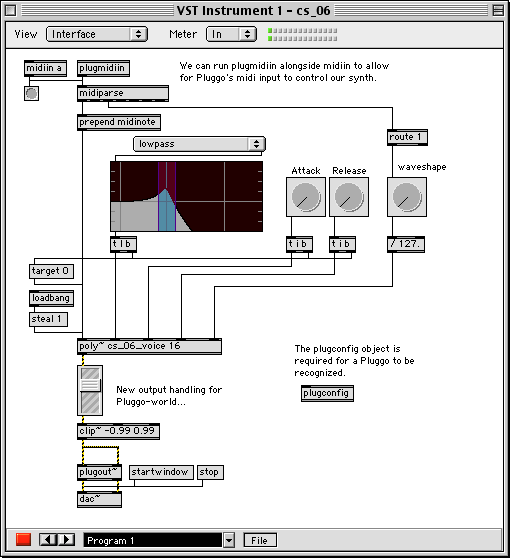Open the lowpass filter type menu
The width and height of the screenshot is (510, 558).
(199, 144)
